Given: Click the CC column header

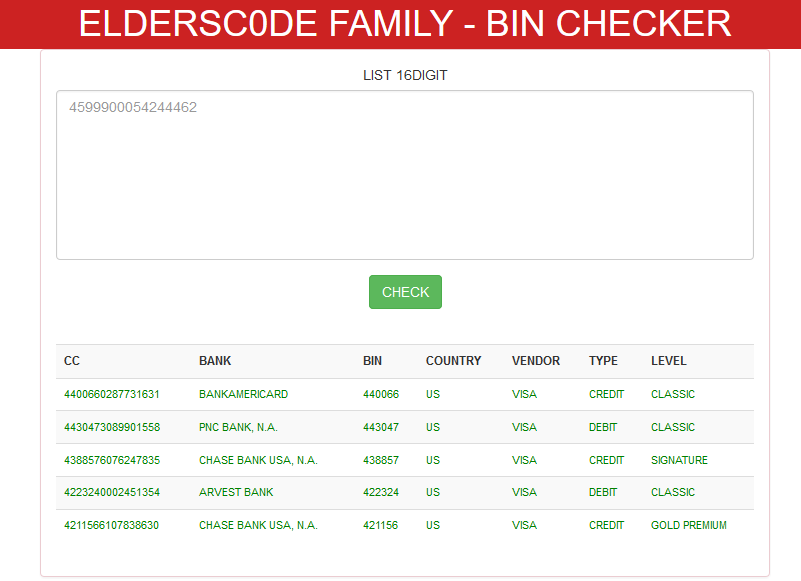Looking at the screenshot, I should (72, 361).
